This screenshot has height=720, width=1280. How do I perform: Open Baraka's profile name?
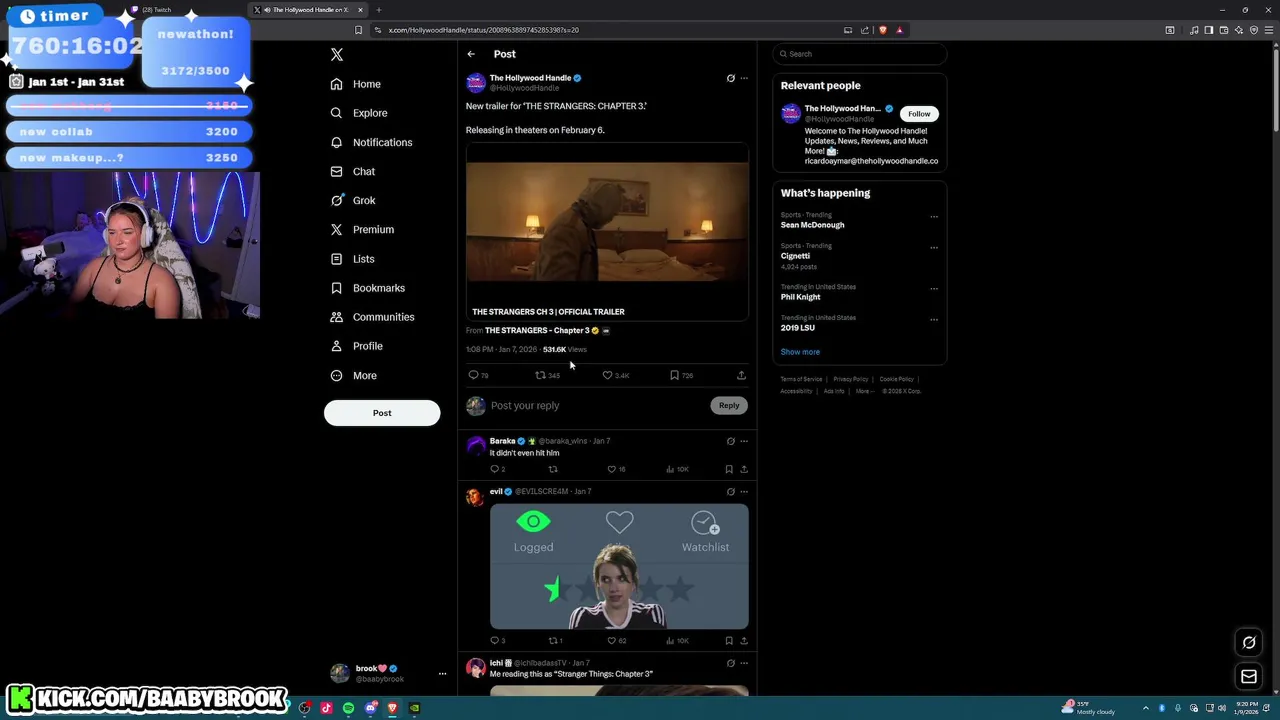pos(502,441)
